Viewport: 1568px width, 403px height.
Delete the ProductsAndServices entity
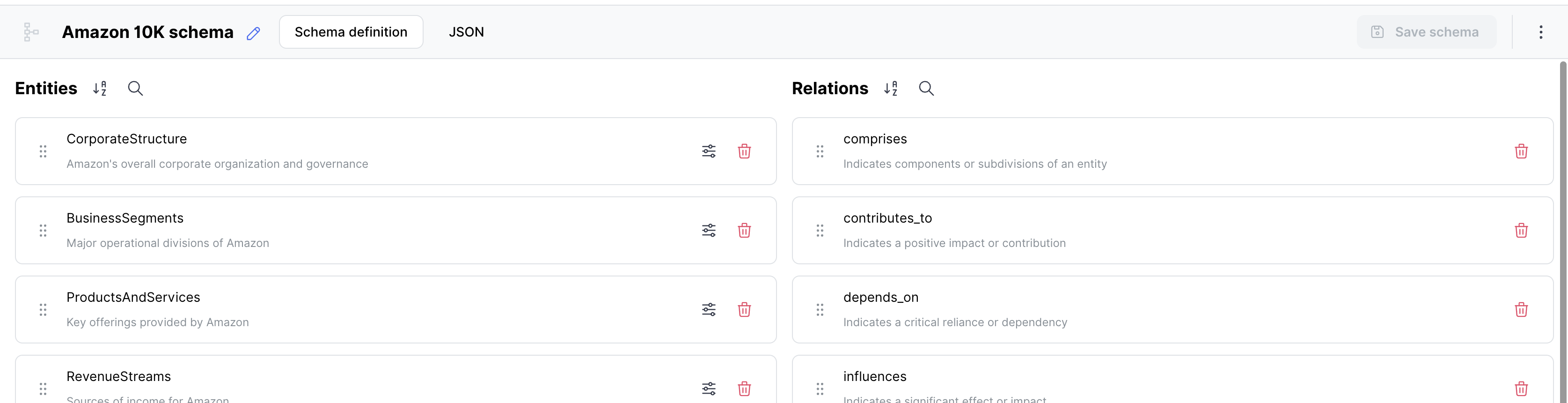click(x=744, y=310)
